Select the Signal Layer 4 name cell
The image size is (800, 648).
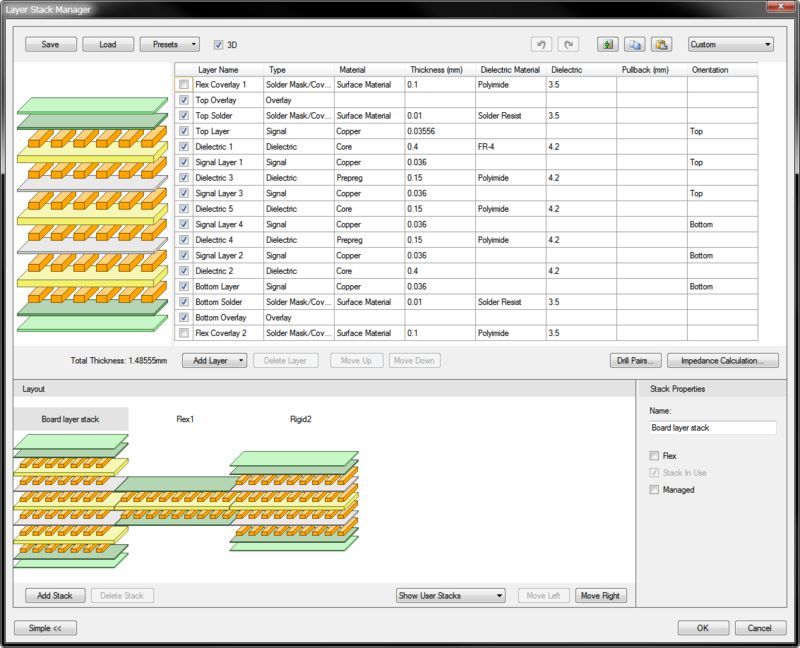coord(228,225)
